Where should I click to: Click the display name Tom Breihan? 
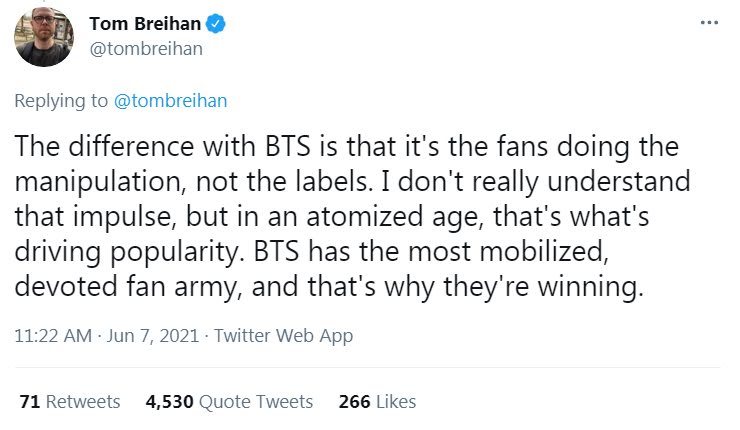146,23
